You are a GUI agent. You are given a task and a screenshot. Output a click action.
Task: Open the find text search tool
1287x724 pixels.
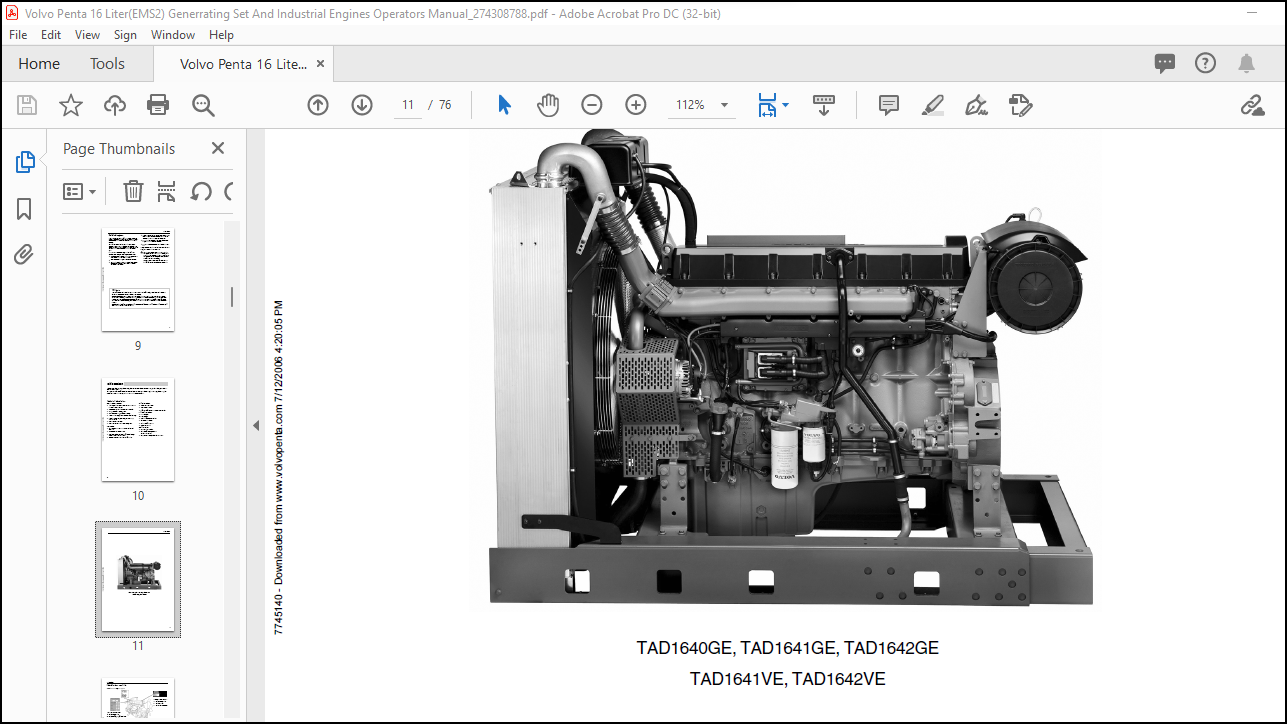[x=203, y=105]
